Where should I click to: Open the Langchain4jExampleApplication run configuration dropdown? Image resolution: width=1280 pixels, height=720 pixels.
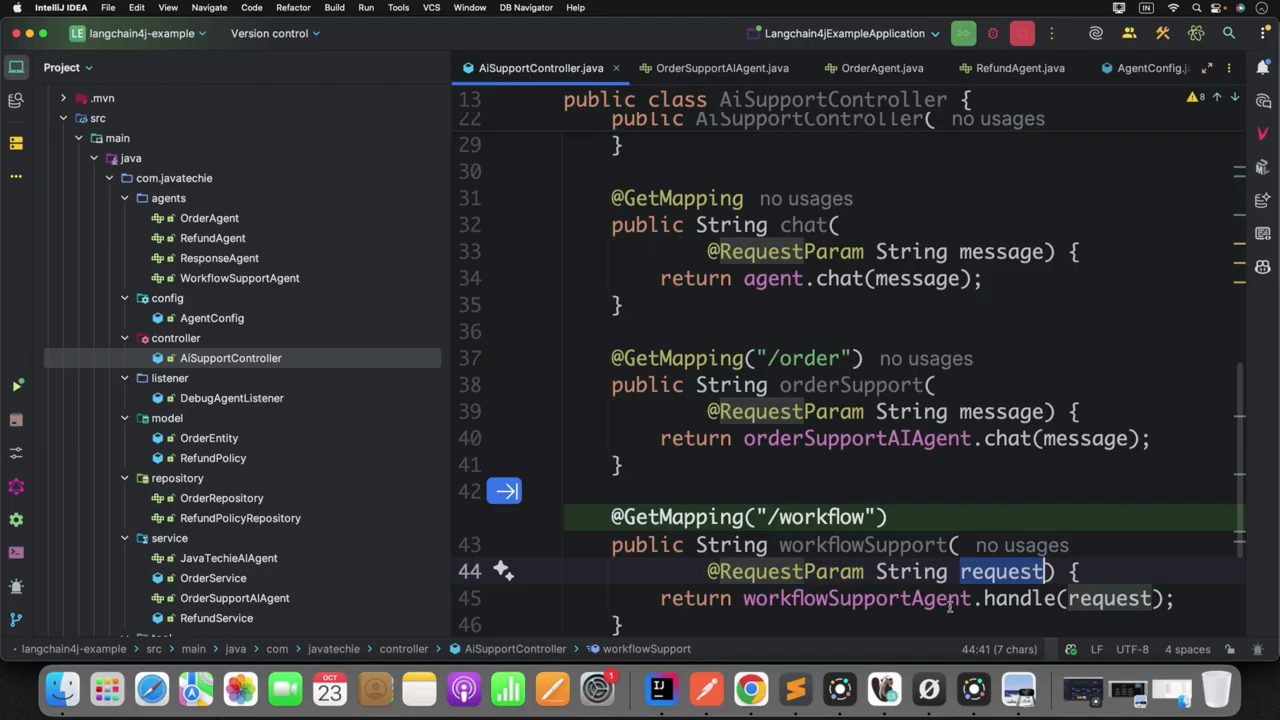(843, 33)
